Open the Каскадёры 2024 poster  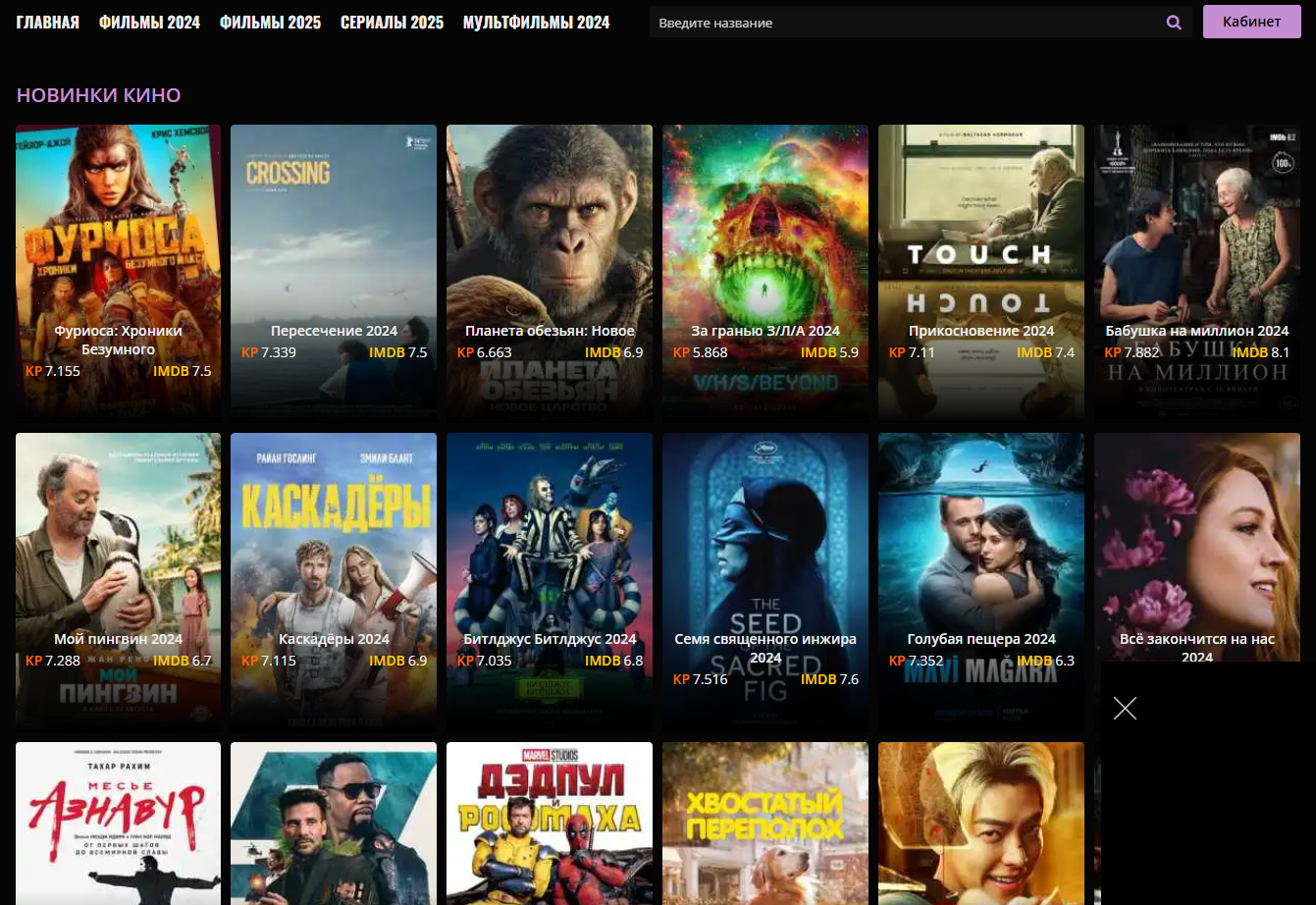334,581
